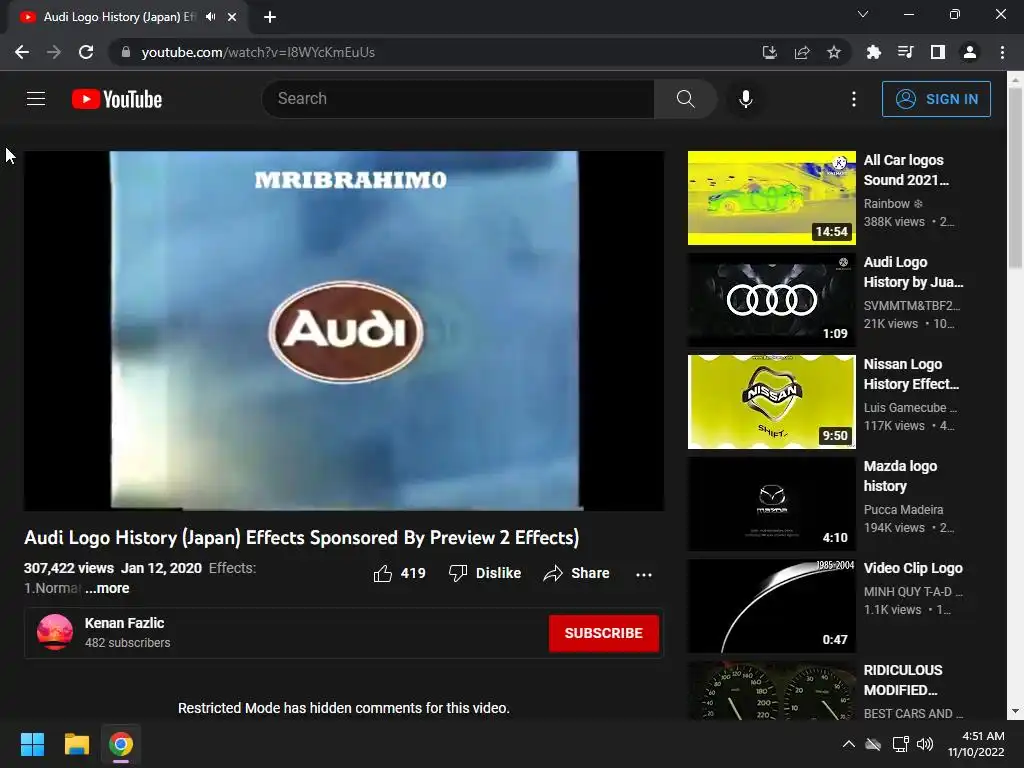1024x768 pixels.
Task: Open File Explorer from taskbar
Action: tap(76, 744)
